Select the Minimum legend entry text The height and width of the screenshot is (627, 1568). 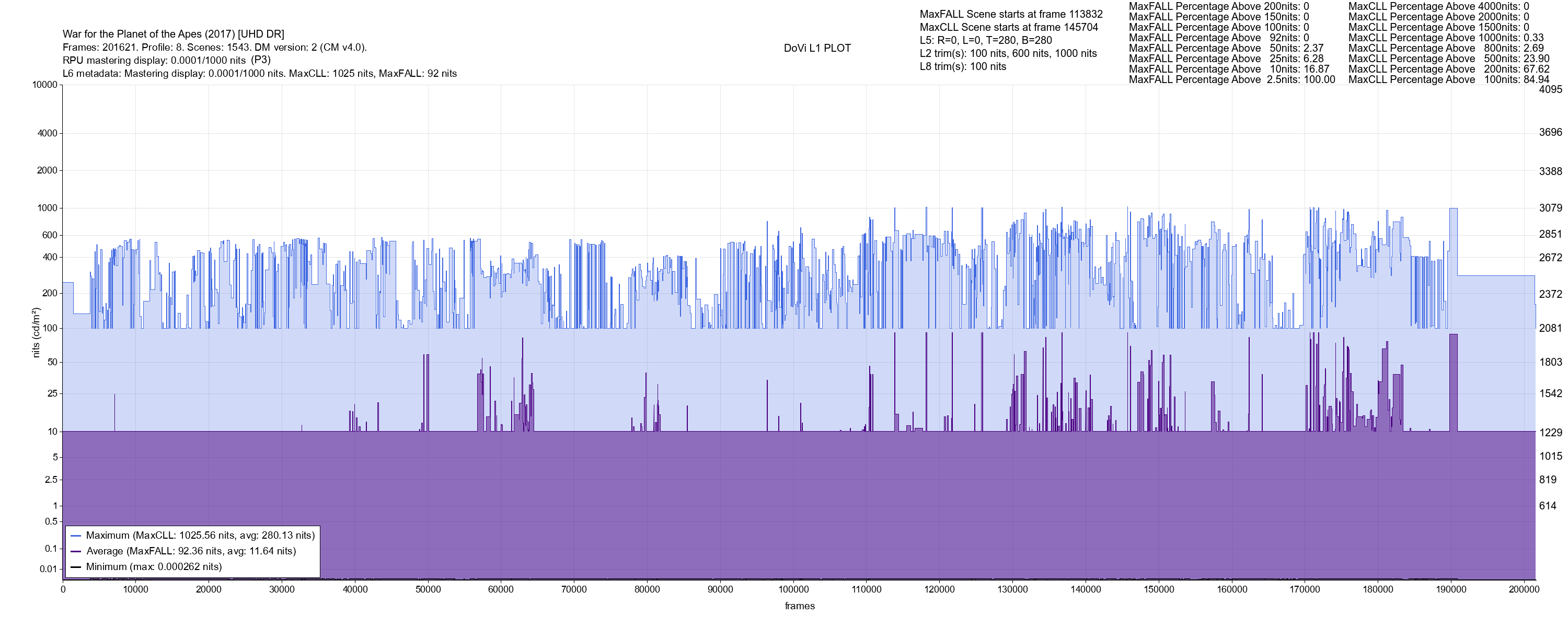(x=154, y=567)
